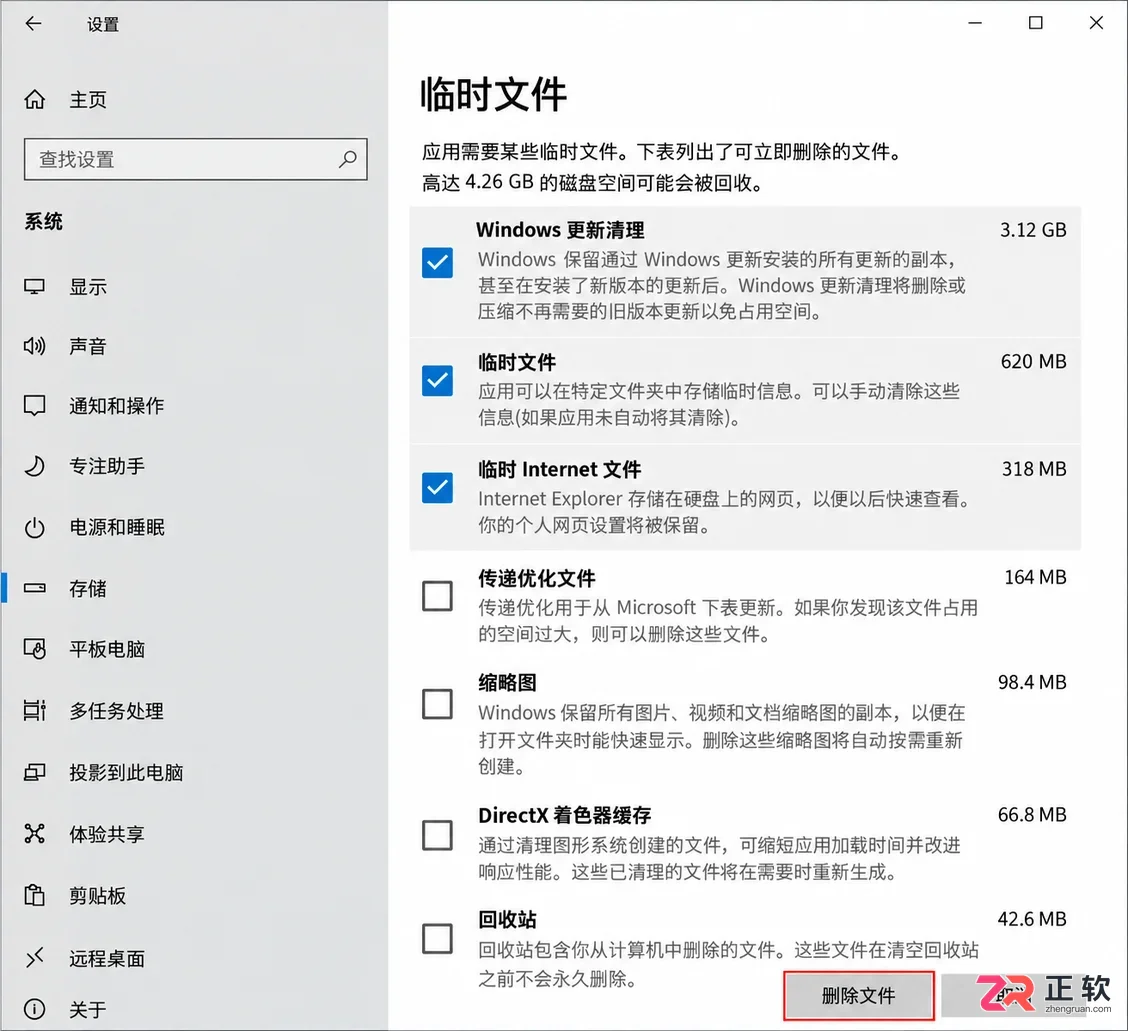Viewport: 1128px width, 1031px height.
Task: Click the 传递优化文件 title
Action: [x=537, y=578]
